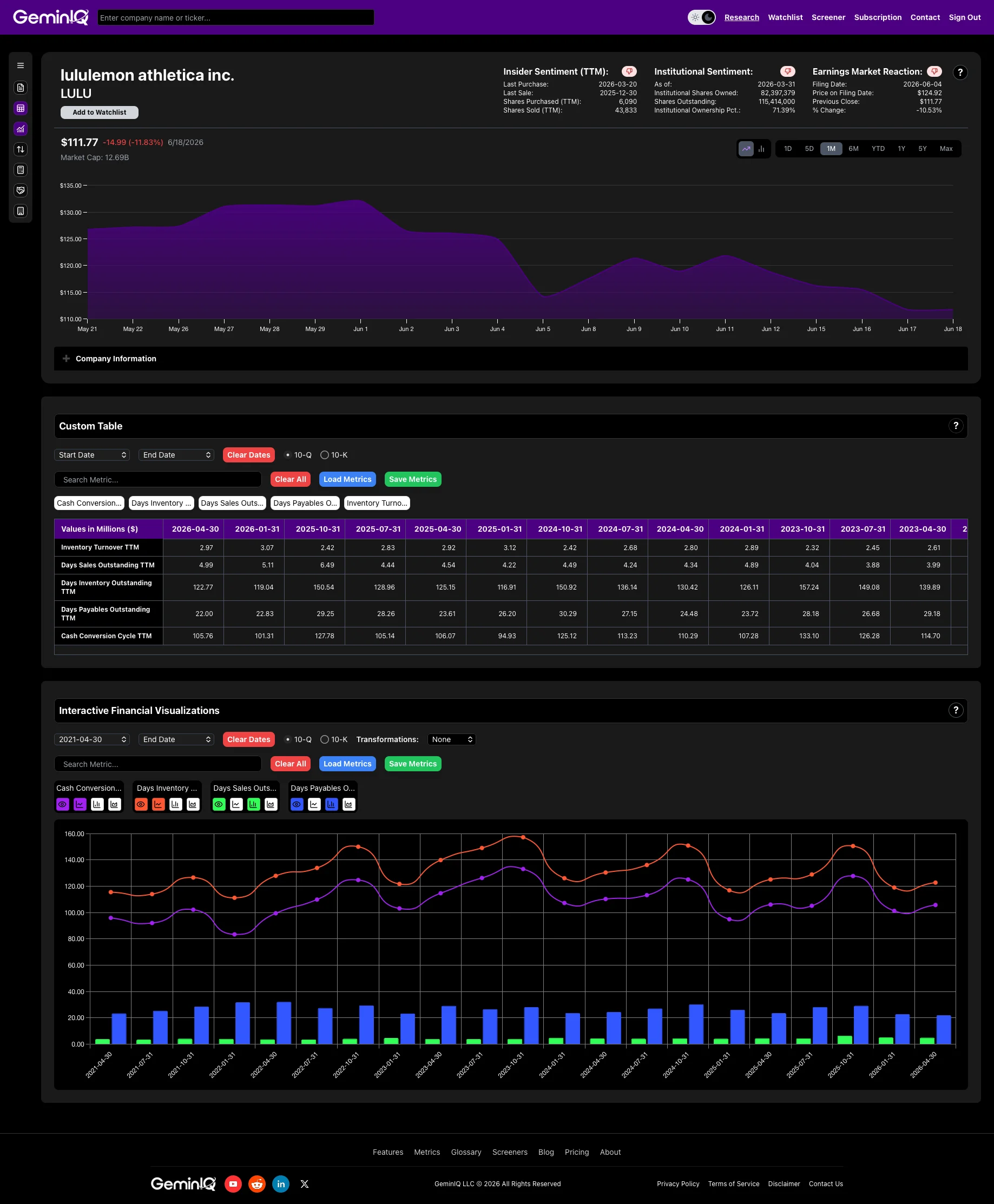Select the YTD price range tab

878,149
